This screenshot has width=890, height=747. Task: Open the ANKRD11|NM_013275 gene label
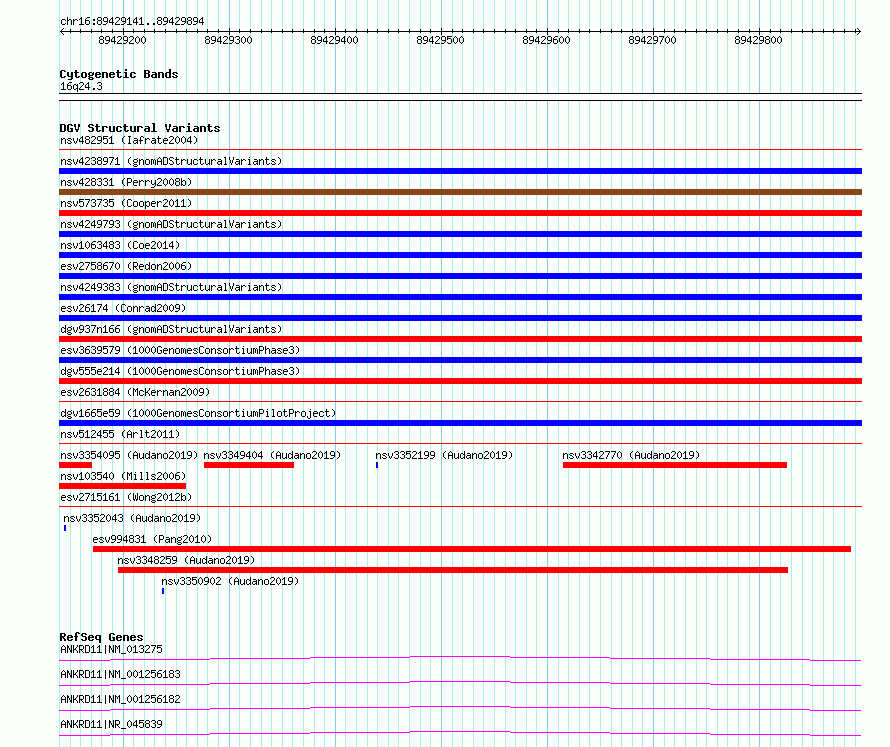[111, 649]
